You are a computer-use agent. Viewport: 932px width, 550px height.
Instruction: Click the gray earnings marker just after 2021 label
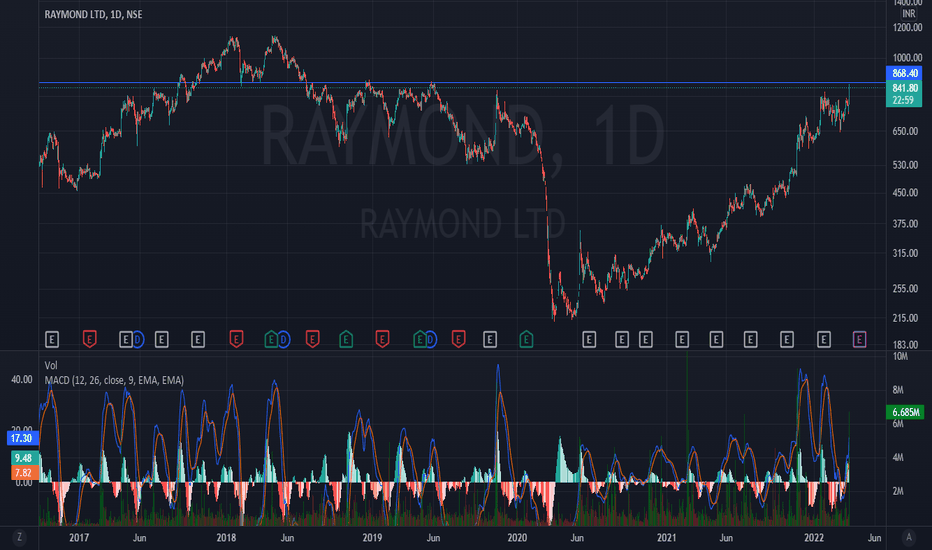(682, 340)
